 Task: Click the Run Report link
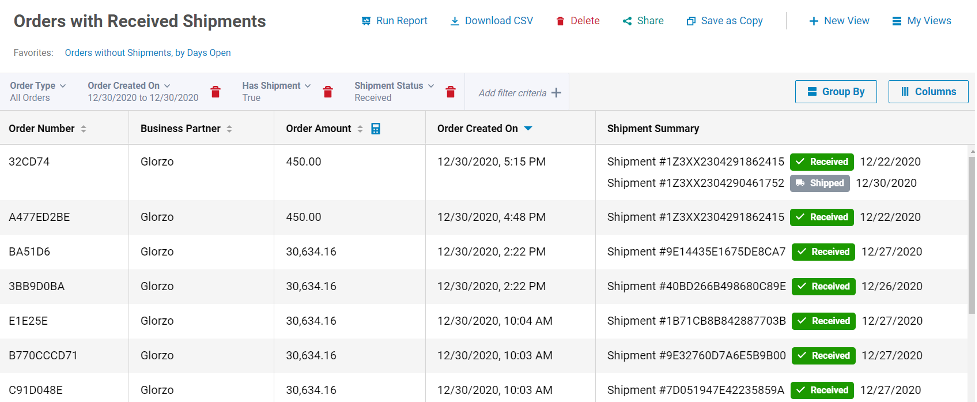[402, 21]
